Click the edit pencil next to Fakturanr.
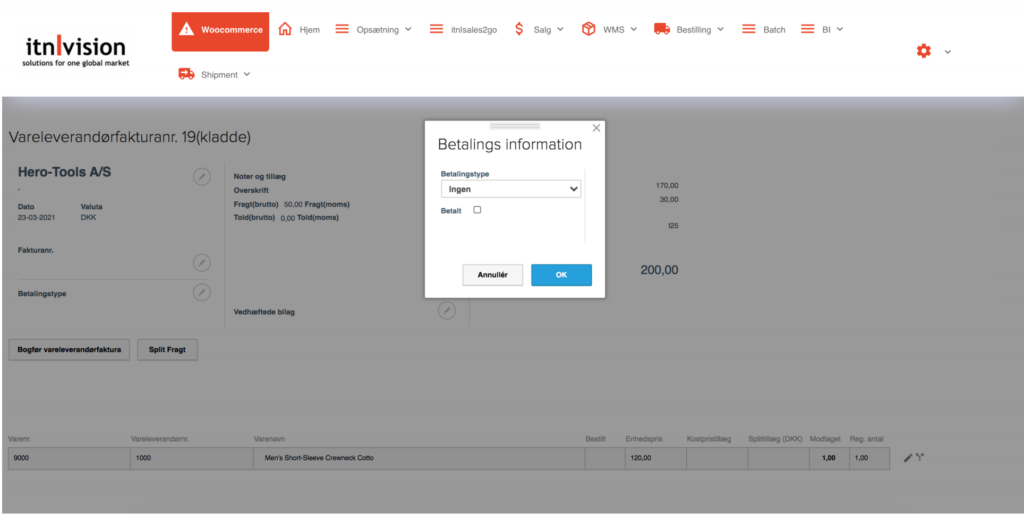 click(202, 262)
